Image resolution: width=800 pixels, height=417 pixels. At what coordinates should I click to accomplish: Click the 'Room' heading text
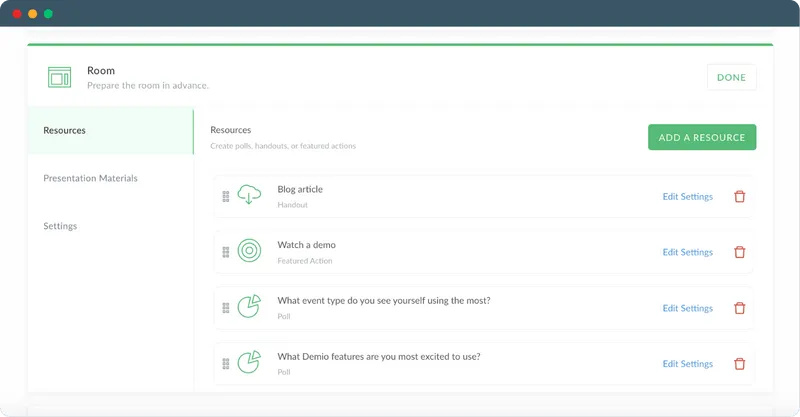[x=101, y=70]
